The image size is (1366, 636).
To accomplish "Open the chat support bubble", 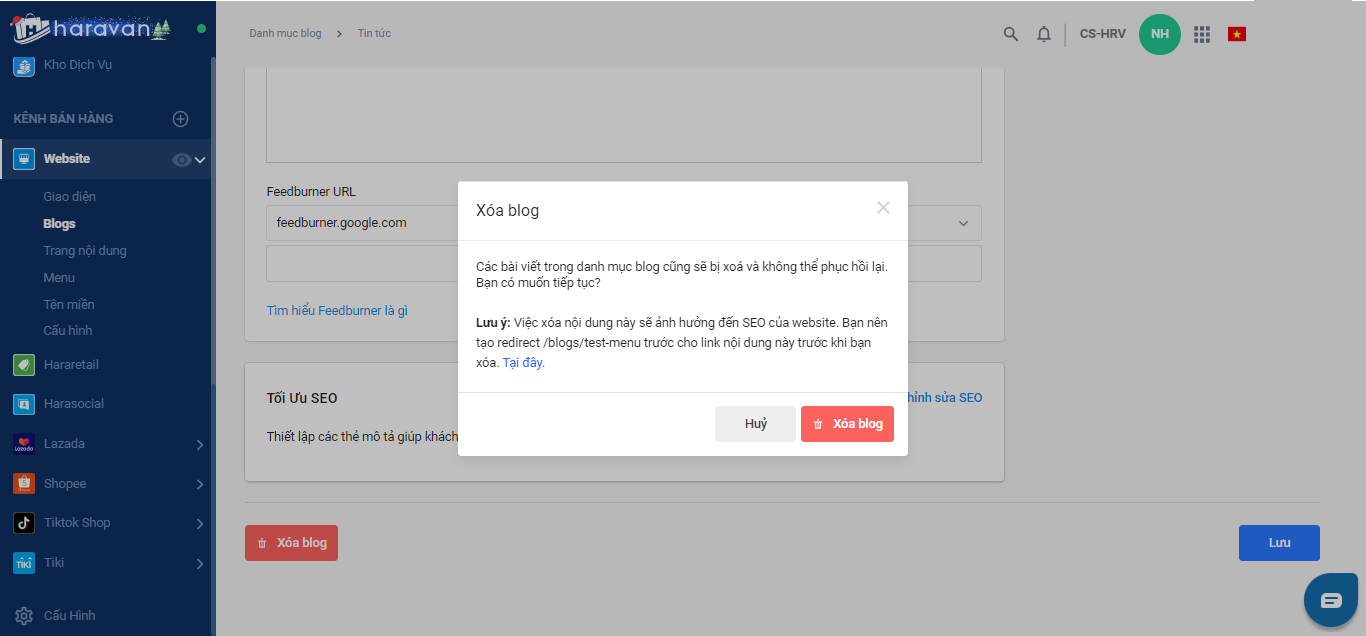I will click(1330, 600).
